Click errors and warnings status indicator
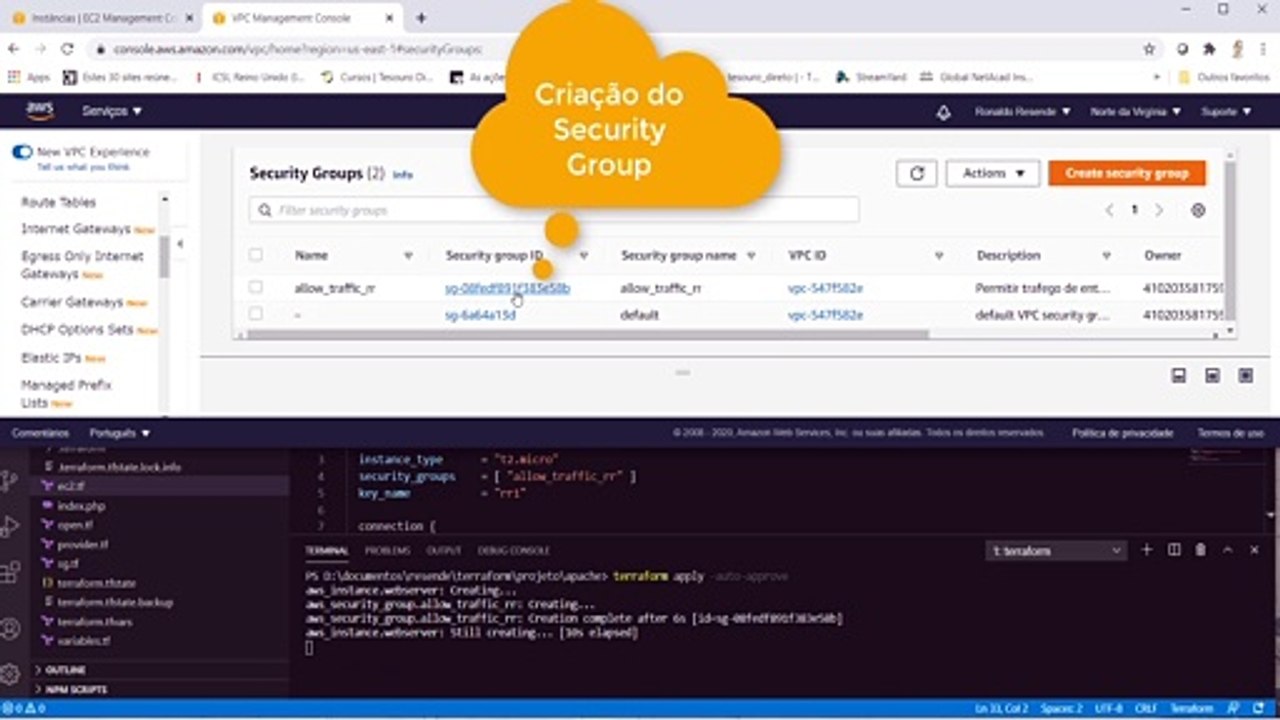1280x720 pixels. 22,708
